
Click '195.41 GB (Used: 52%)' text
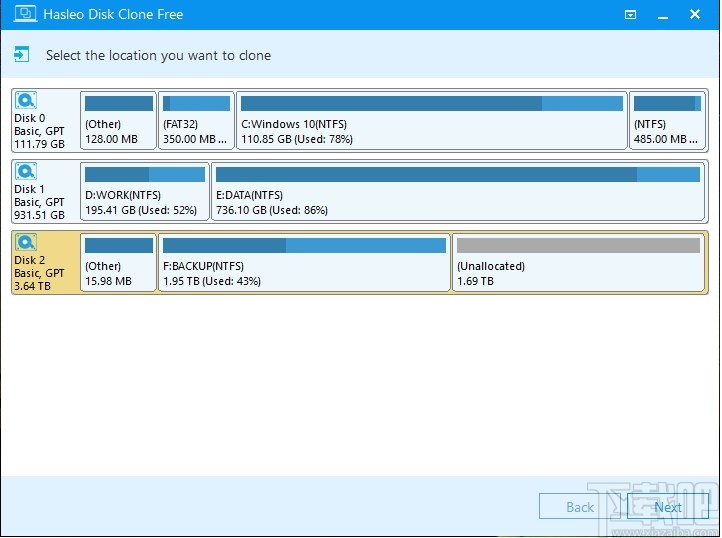141,210
